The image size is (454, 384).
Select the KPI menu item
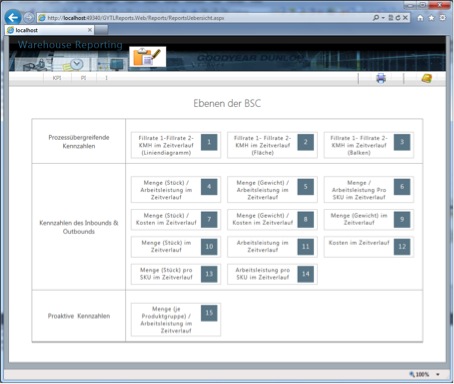pos(57,78)
